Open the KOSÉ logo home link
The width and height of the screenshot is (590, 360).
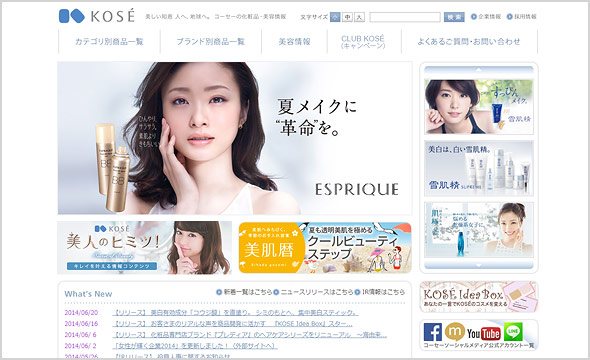pos(97,16)
